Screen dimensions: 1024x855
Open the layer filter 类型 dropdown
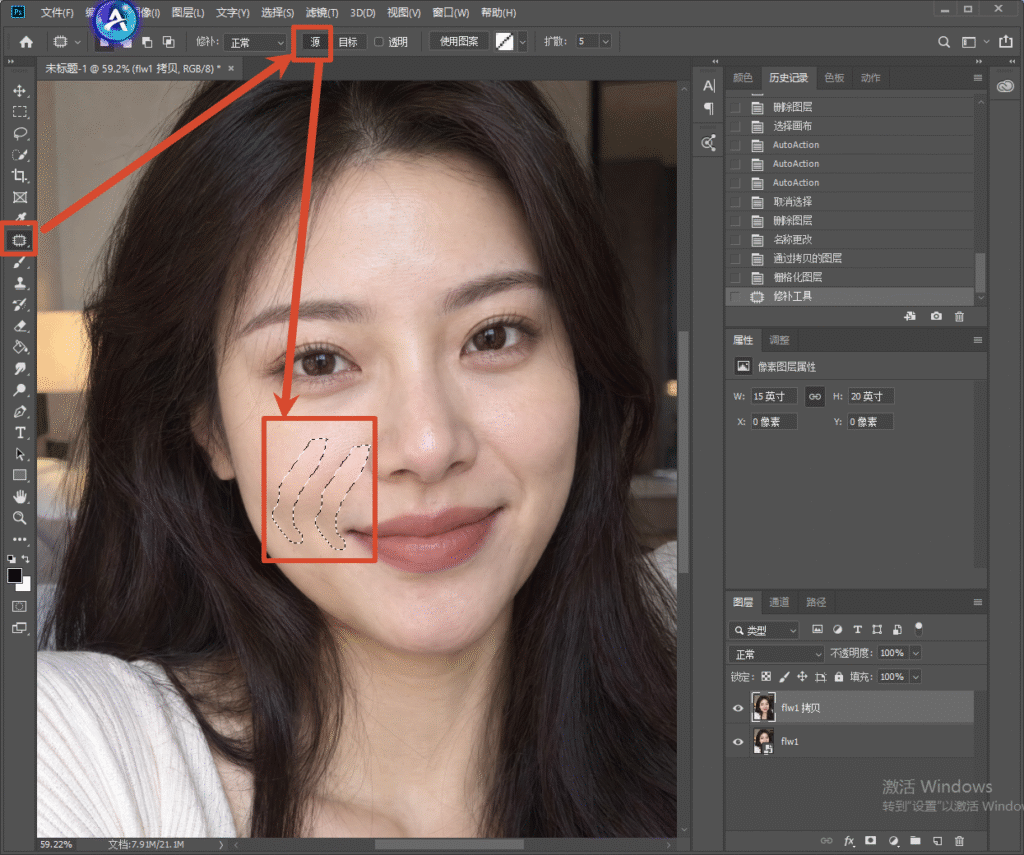763,630
